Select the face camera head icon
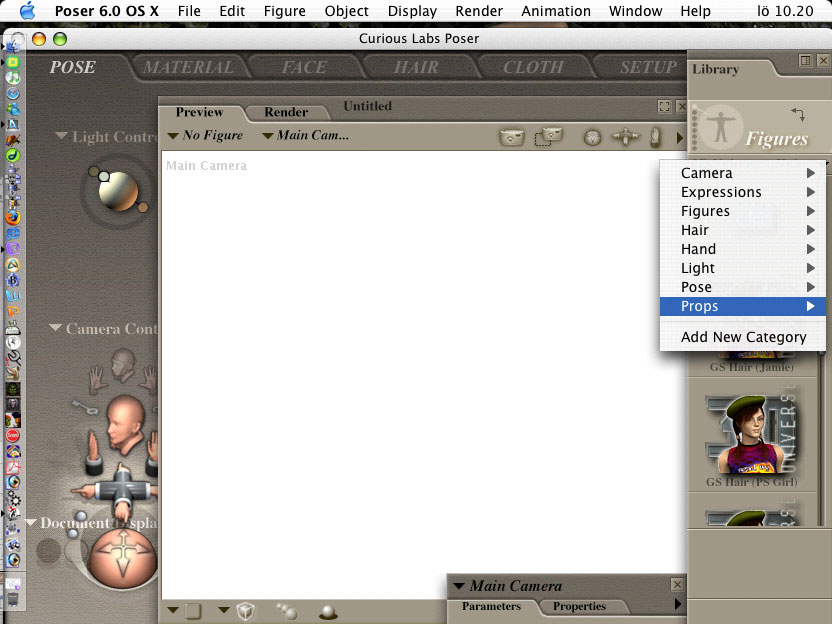 [x=126, y=424]
